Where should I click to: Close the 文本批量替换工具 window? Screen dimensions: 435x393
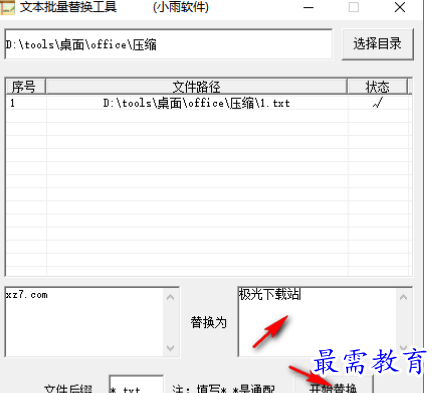click(x=399, y=7)
